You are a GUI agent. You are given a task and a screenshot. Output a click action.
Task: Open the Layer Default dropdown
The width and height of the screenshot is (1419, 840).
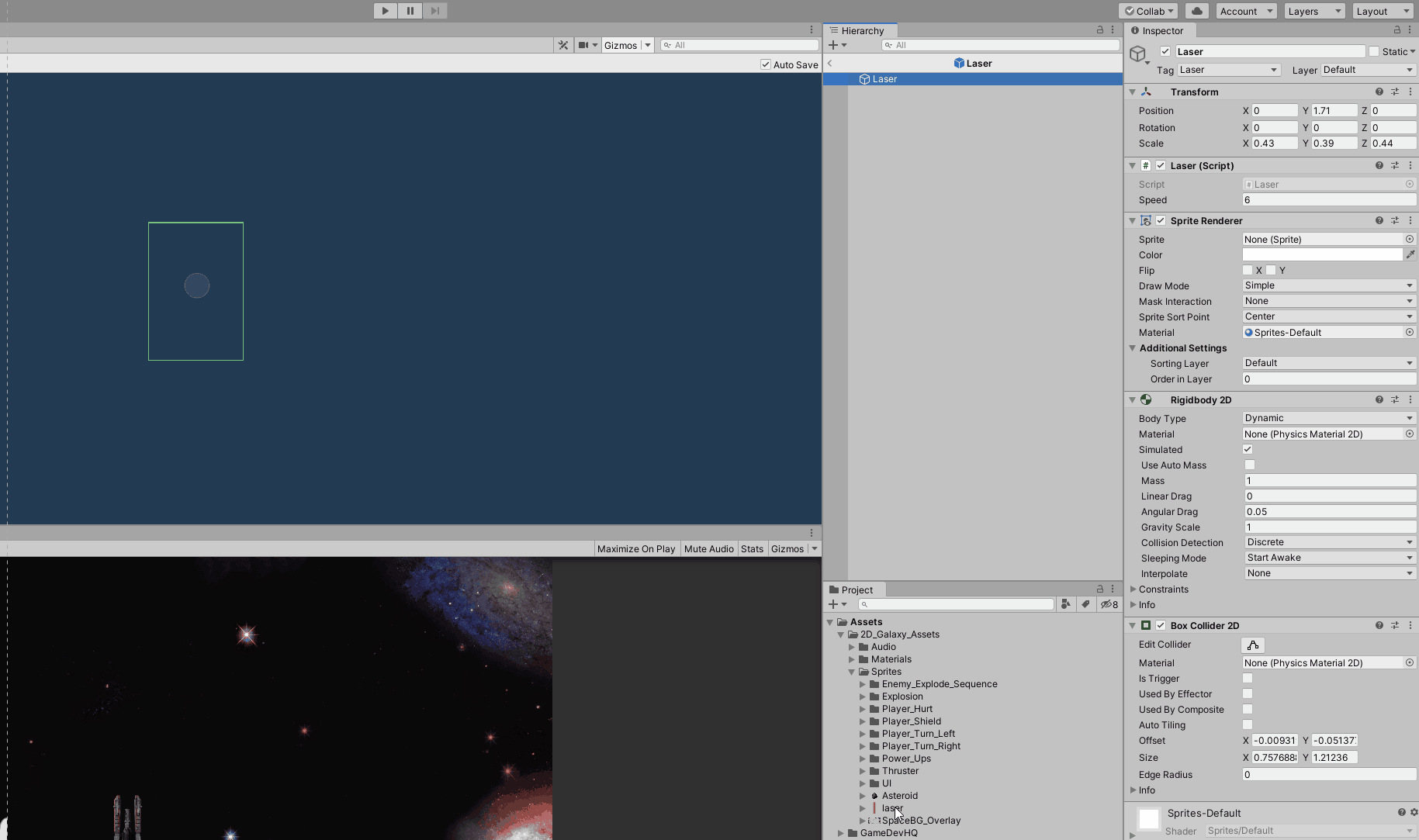pos(1368,70)
